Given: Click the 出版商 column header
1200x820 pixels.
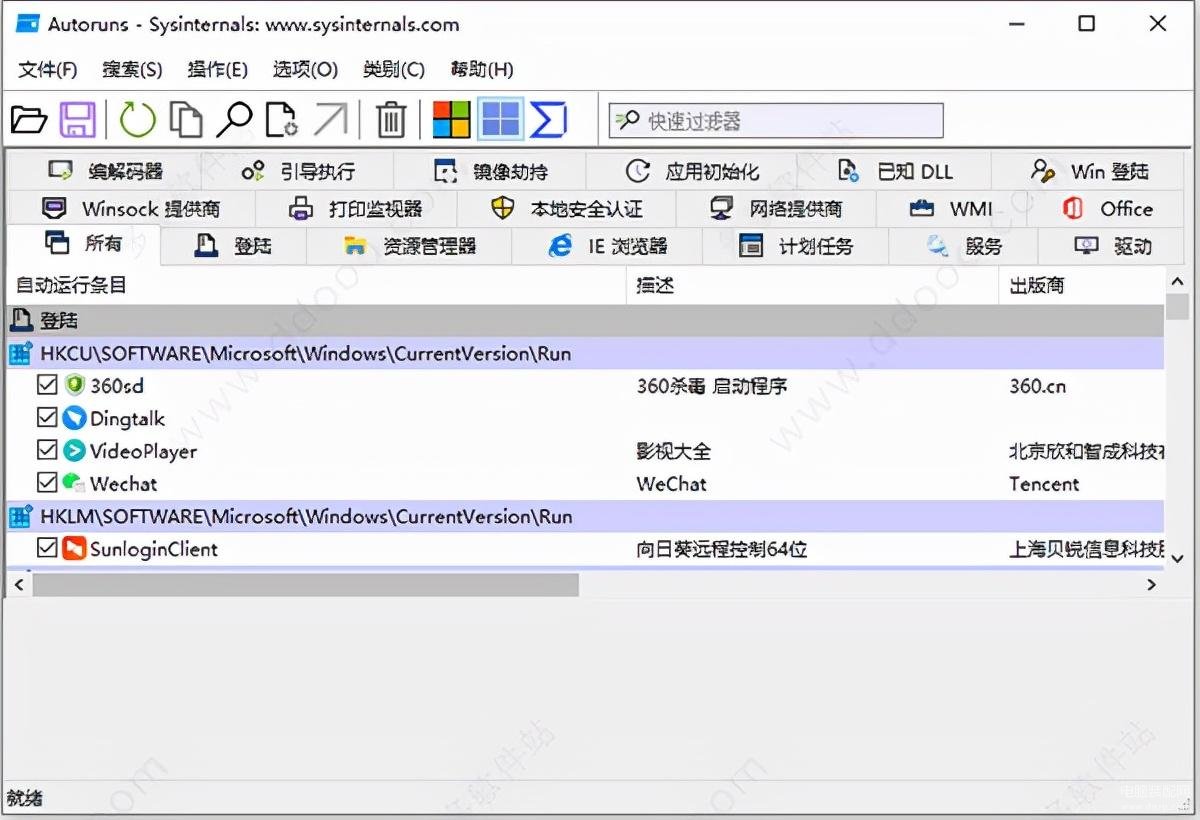Looking at the screenshot, I should pos(1082,286).
